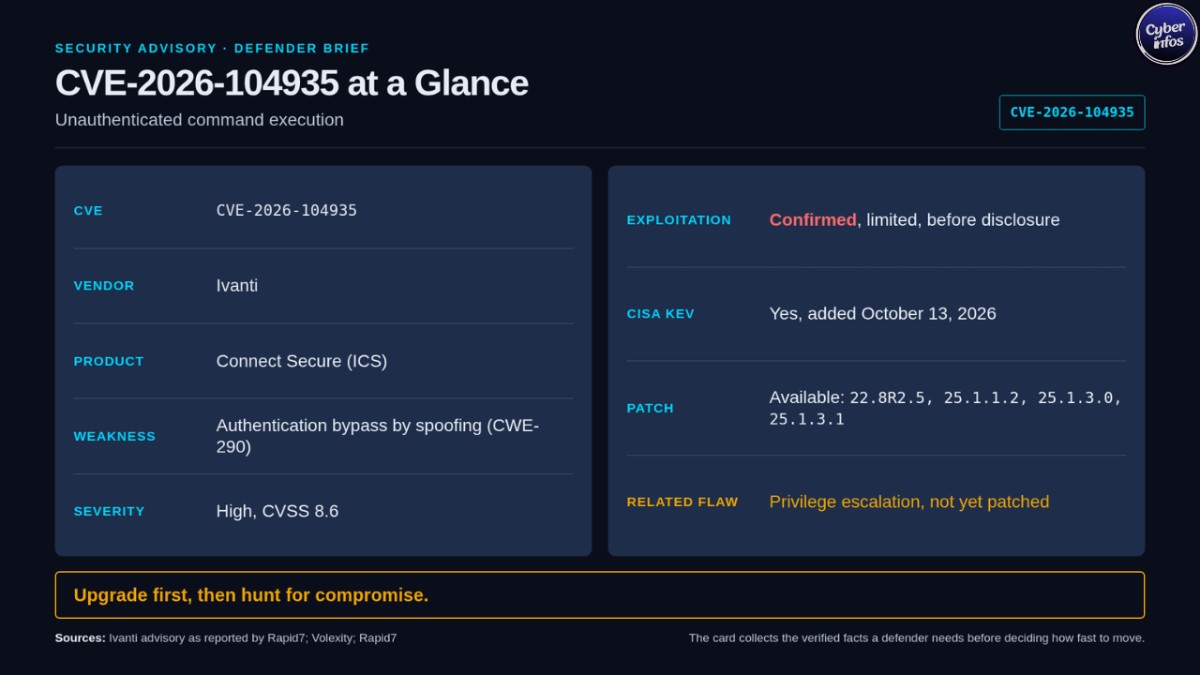
Task: Select the 'Ivanti' vendor value
Action: point(237,285)
